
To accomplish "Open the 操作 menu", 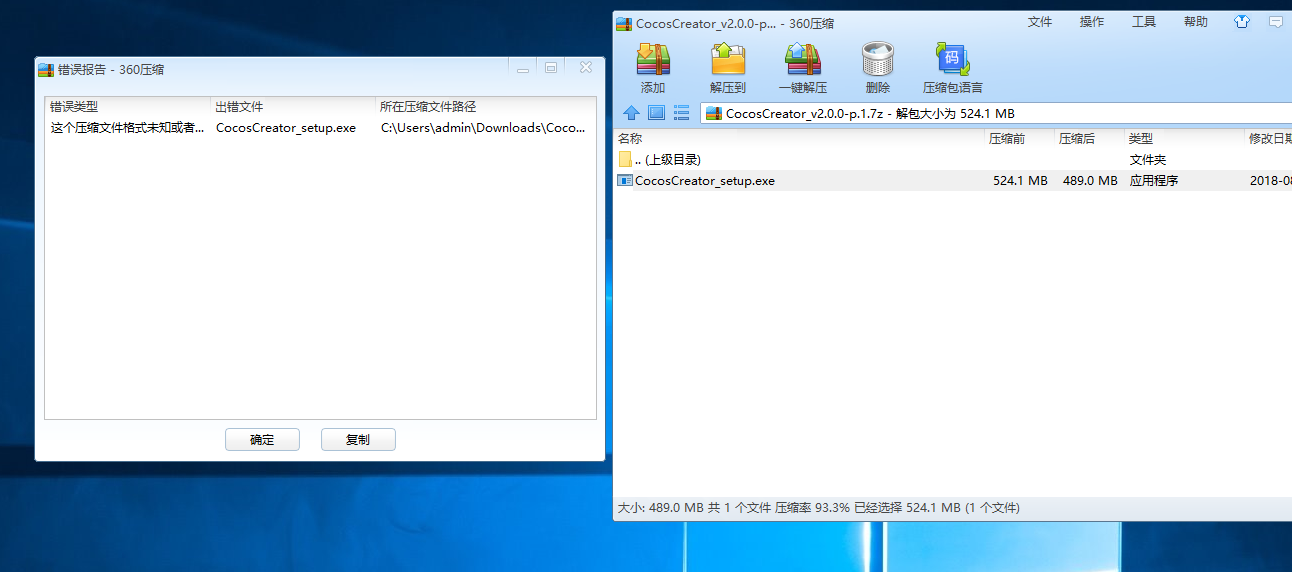I will (1092, 22).
